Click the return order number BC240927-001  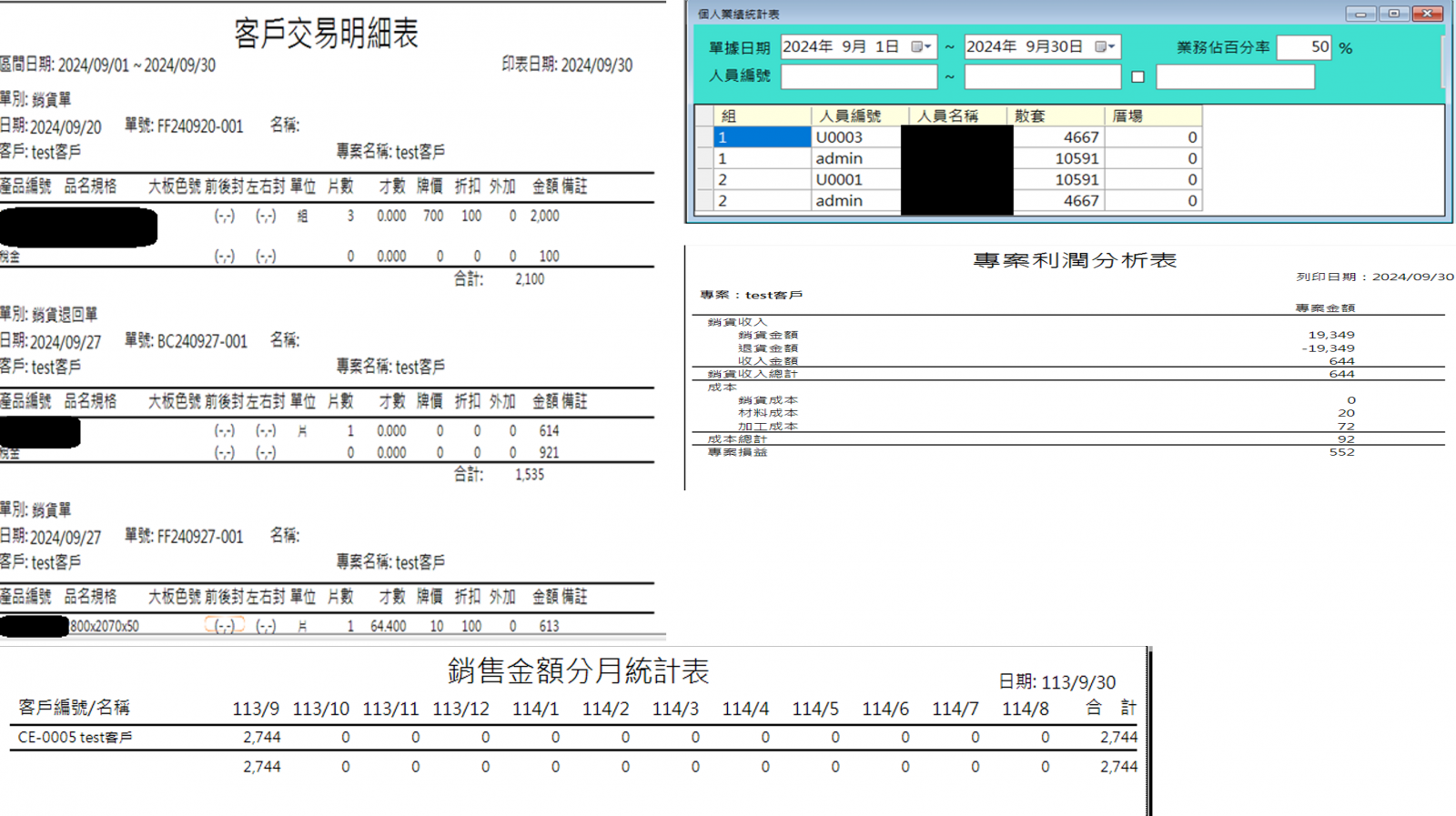coord(202,341)
